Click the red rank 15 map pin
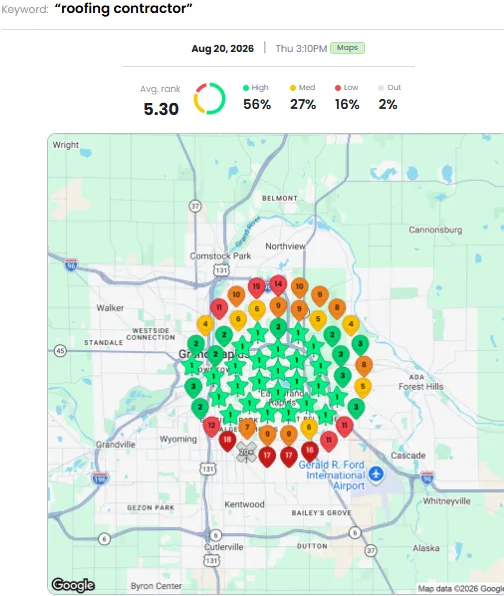The height and width of the screenshot is (596, 504). click(257, 288)
